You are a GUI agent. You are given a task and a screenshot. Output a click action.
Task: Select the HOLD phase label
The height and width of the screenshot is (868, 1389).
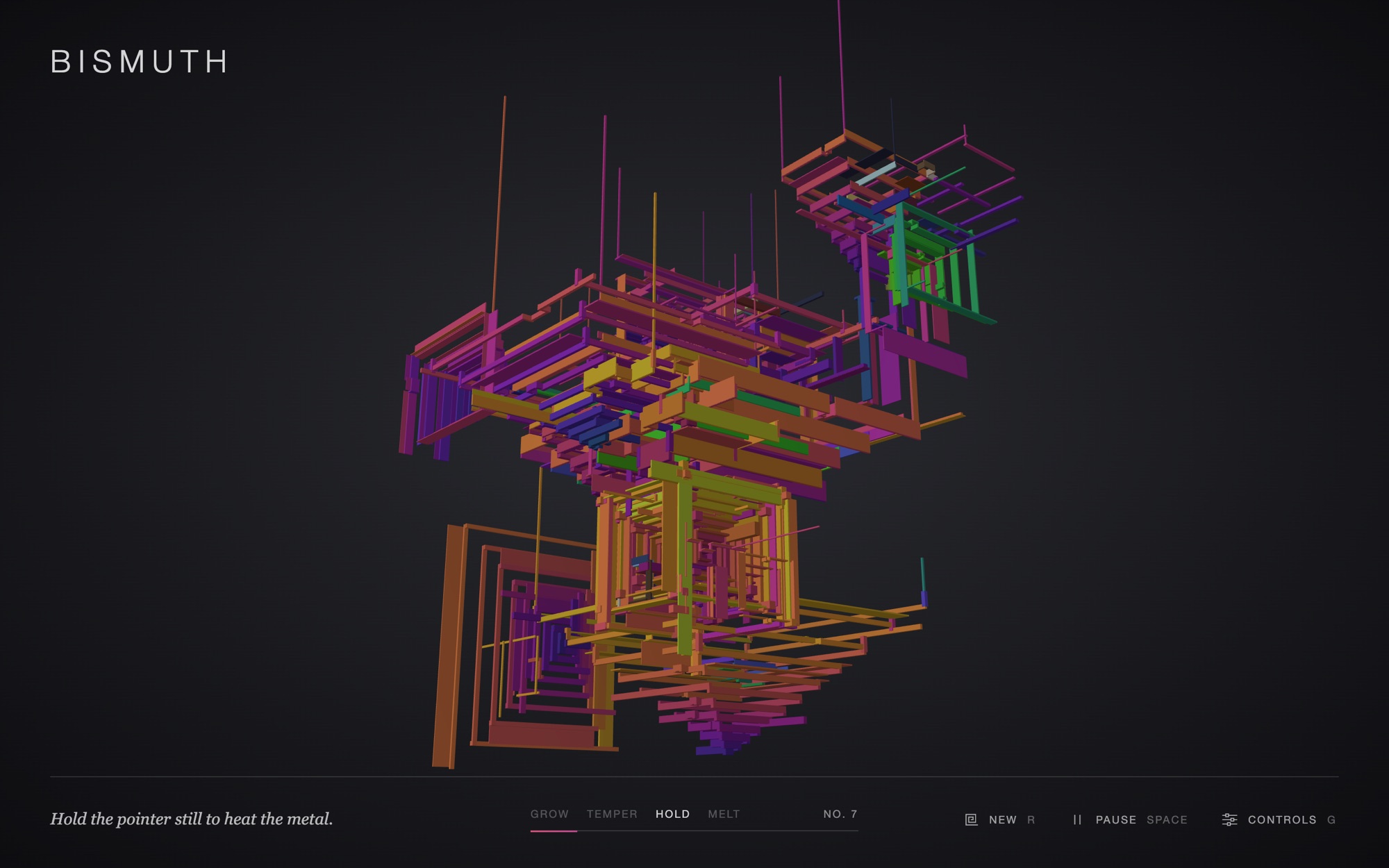coord(673,814)
